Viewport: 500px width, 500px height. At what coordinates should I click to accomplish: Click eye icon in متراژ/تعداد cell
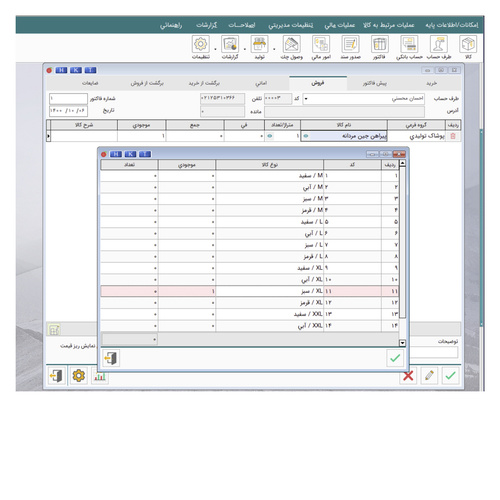270,136
